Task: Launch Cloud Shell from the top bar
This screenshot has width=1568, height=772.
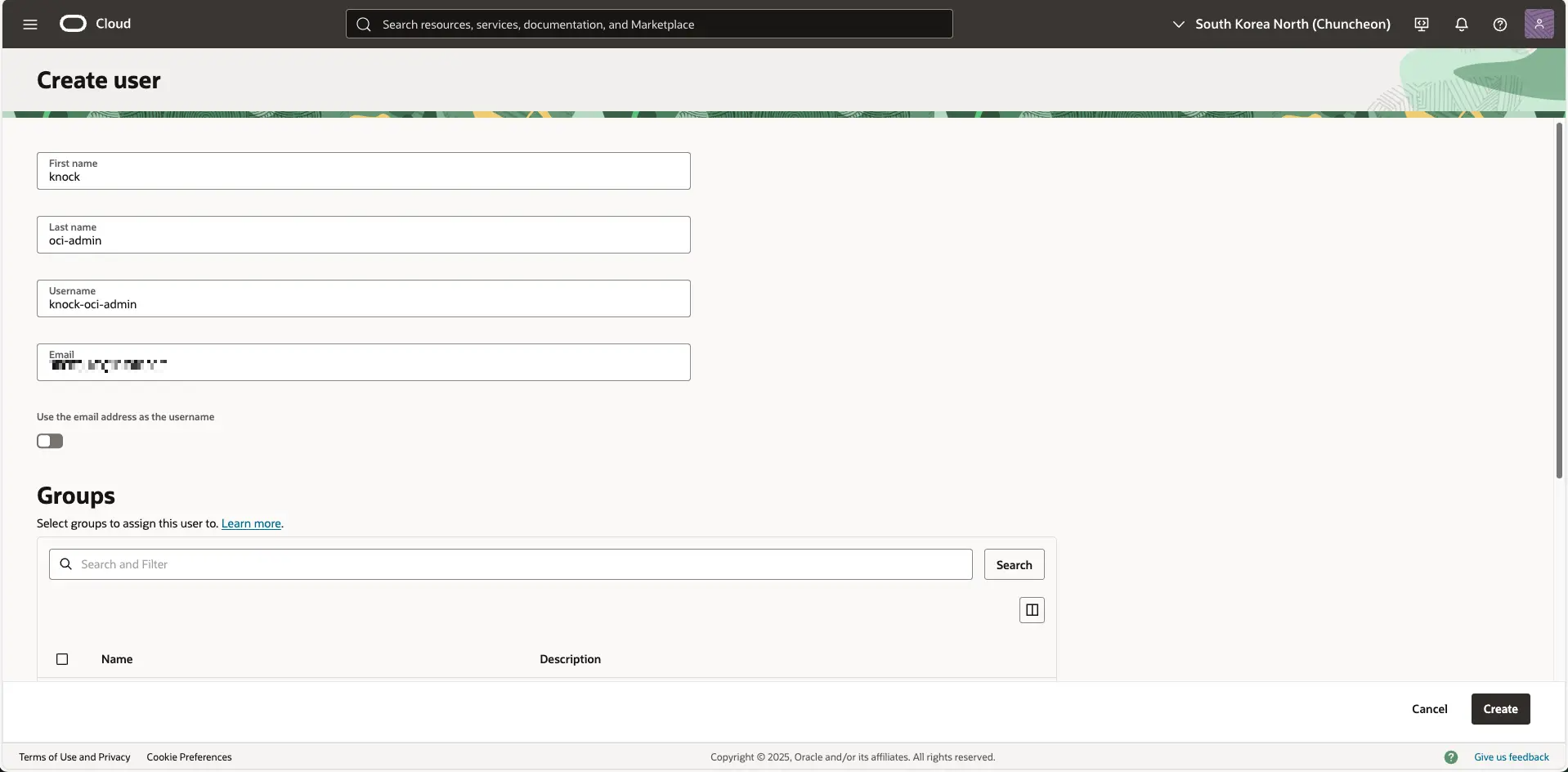Action: click(x=1421, y=24)
